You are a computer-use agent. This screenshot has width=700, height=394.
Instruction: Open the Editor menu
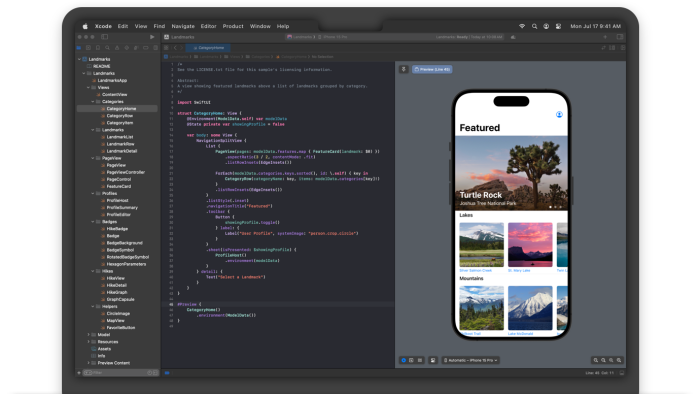(208, 26)
